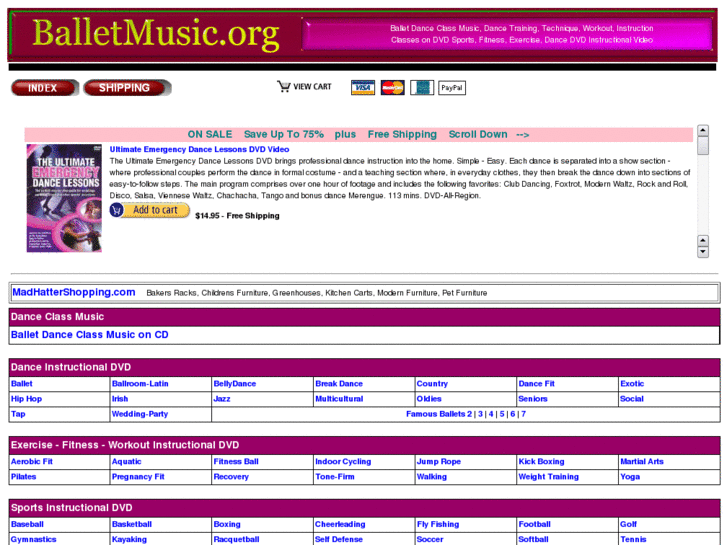Open the Hip Hop category
The image size is (727, 545).
click(26, 399)
